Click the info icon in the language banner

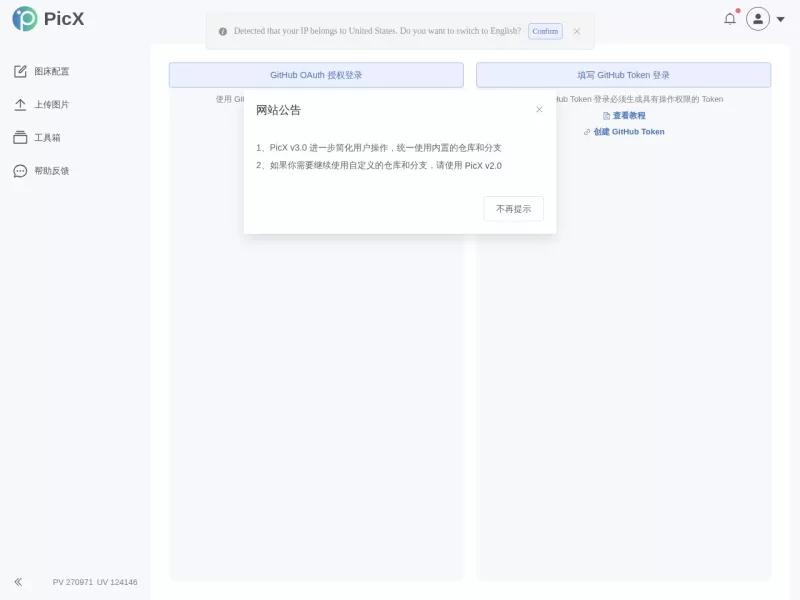[223, 31]
